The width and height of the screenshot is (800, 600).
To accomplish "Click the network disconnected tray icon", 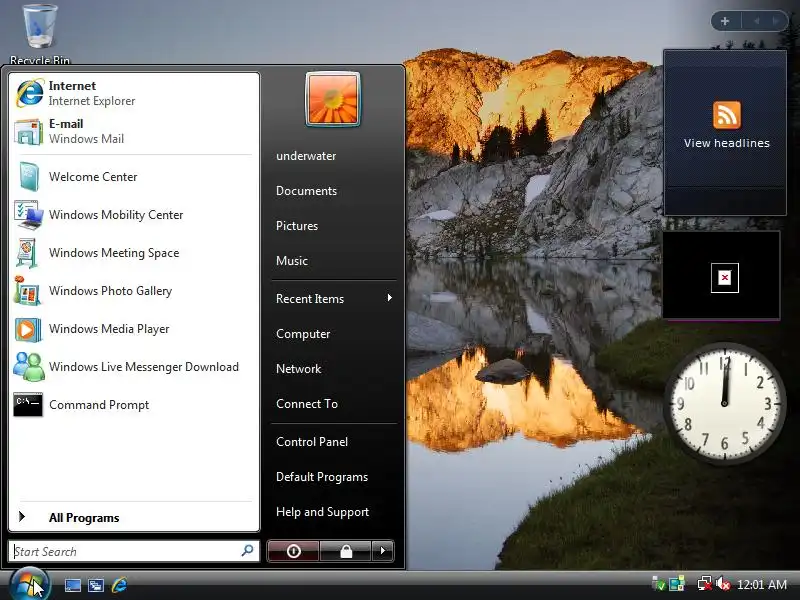I will point(705,584).
